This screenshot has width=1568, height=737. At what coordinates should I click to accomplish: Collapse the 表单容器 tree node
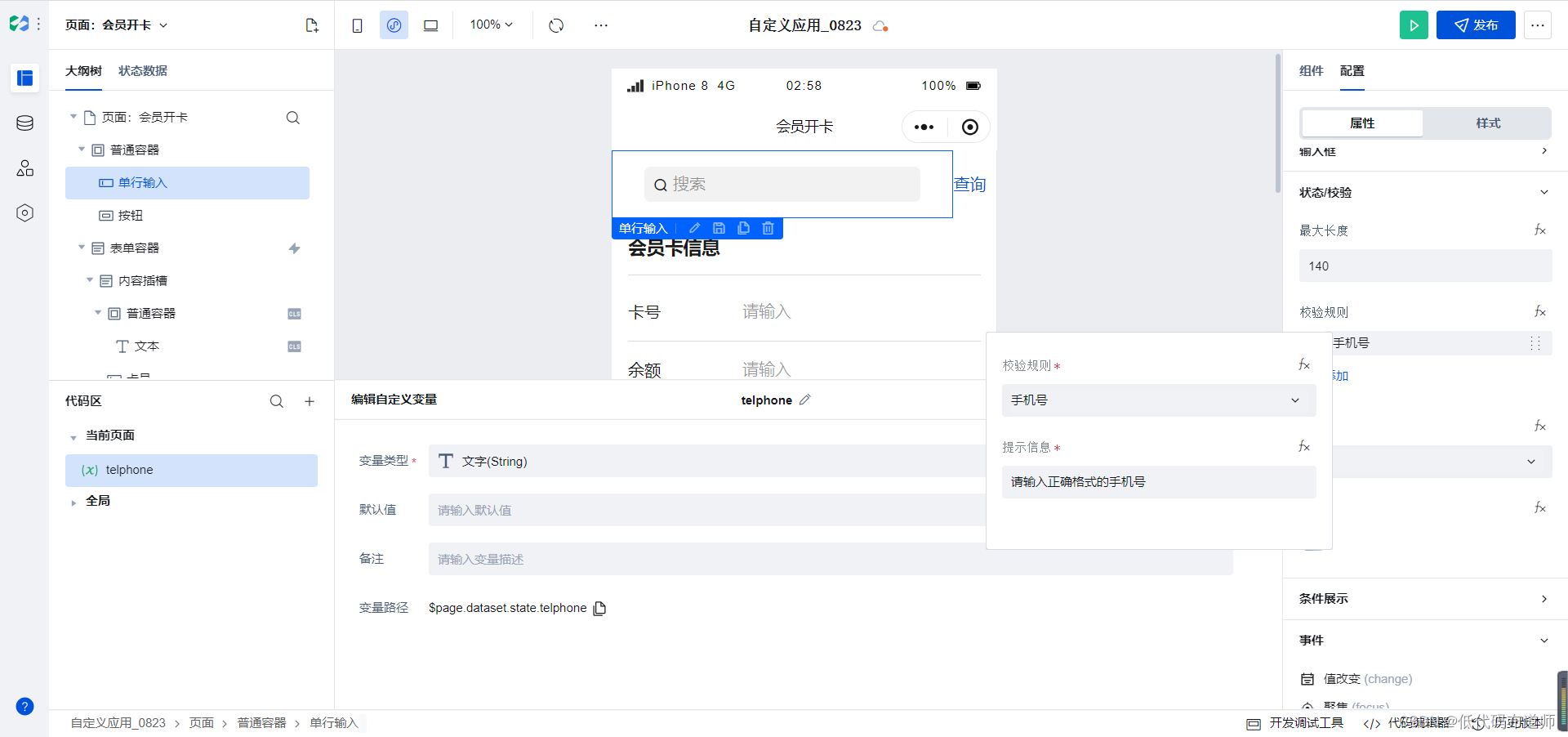point(82,248)
